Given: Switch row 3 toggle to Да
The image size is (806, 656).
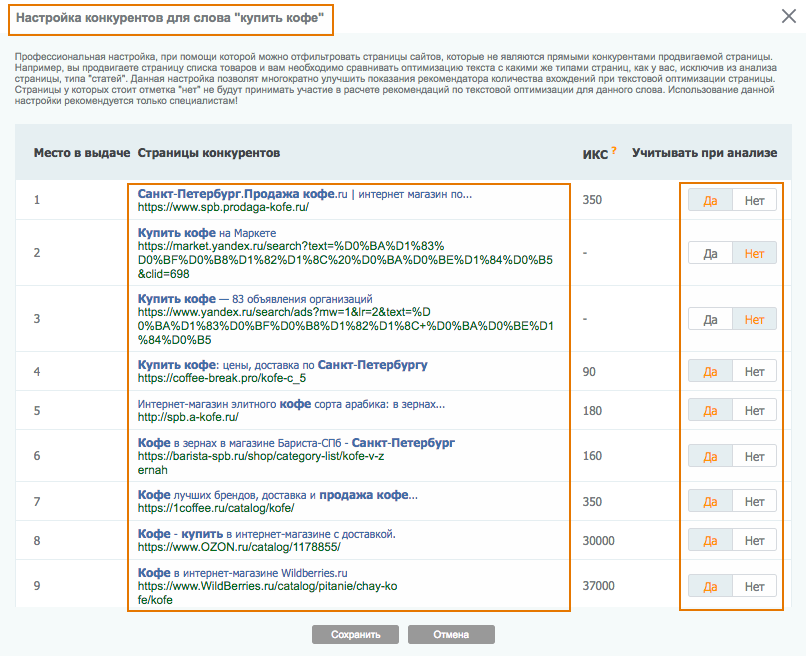Looking at the screenshot, I should [x=710, y=319].
